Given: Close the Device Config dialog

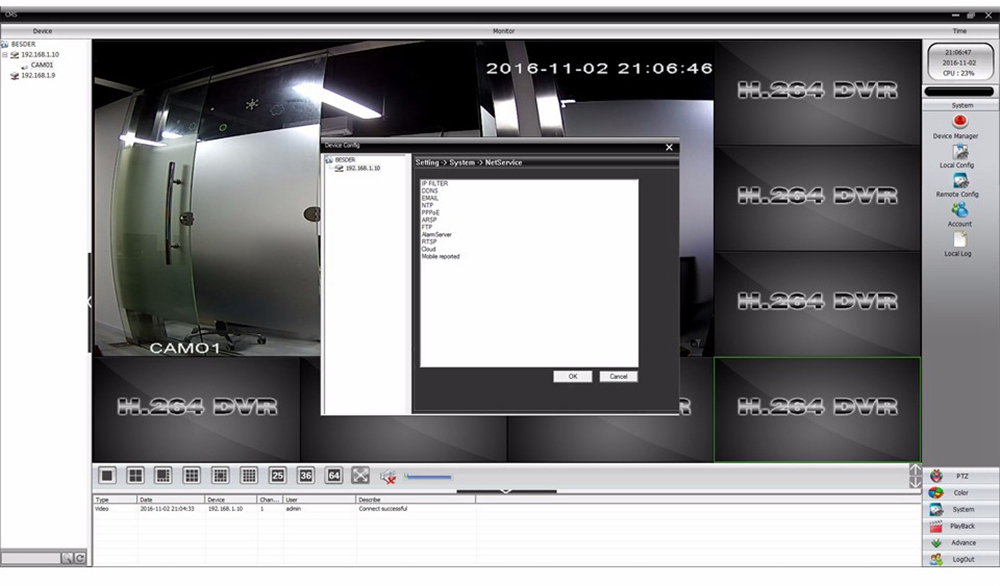Looking at the screenshot, I should click(x=669, y=147).
